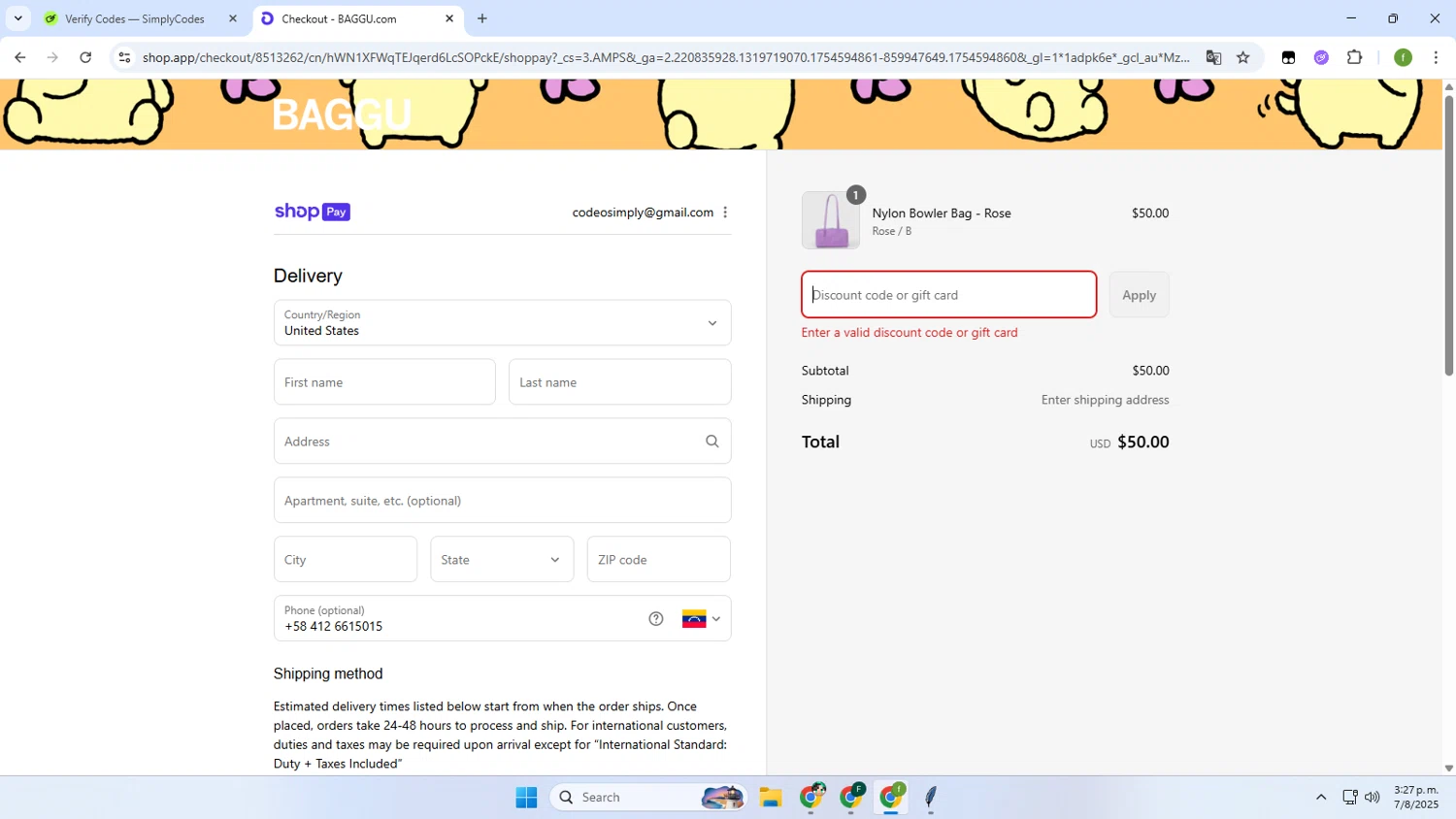This screenshot has width=1456, height=819.
Task: Click the address search magnifier icon
Action: 712,442
